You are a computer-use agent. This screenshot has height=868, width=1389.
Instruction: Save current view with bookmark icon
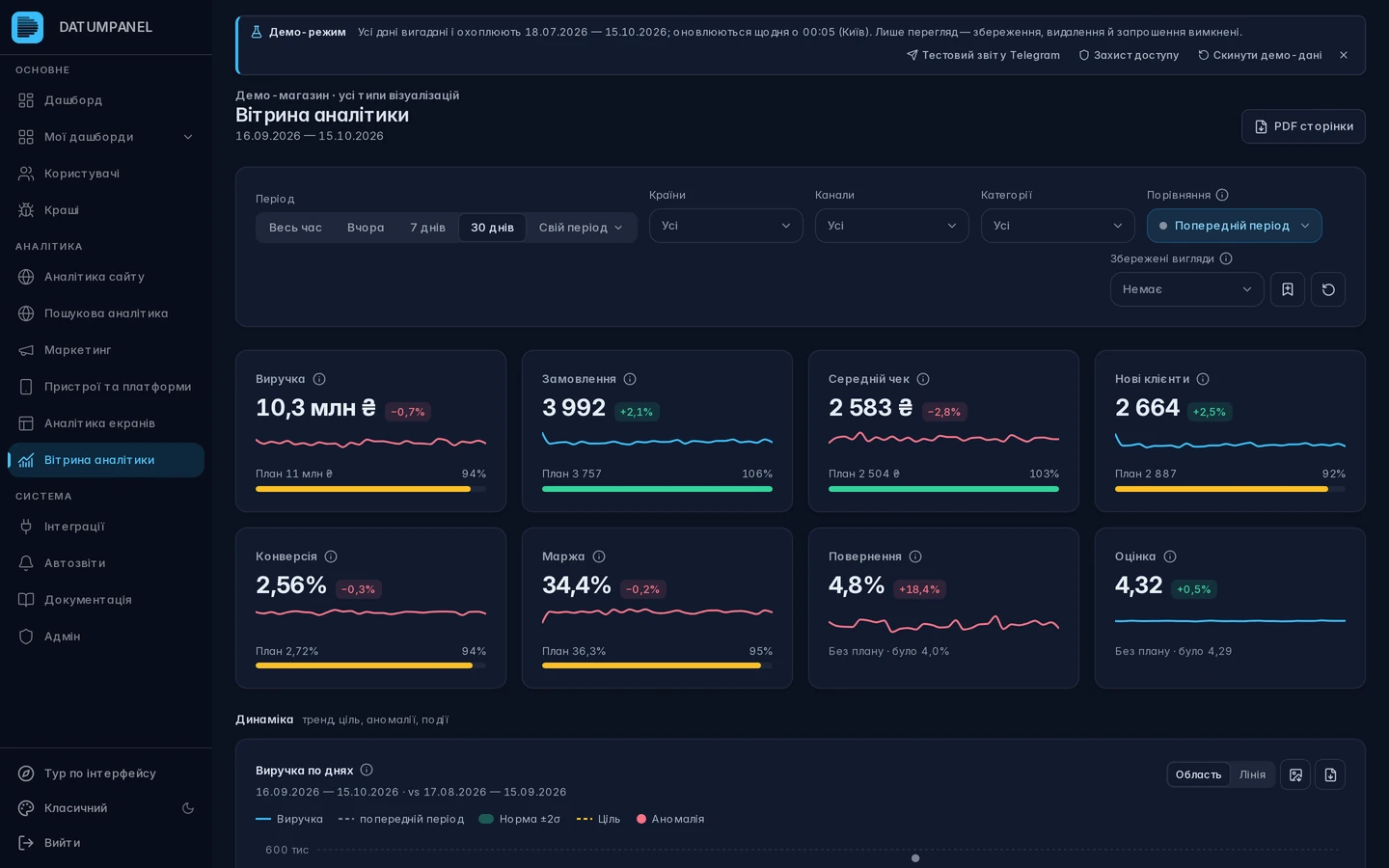(1287, 289)
